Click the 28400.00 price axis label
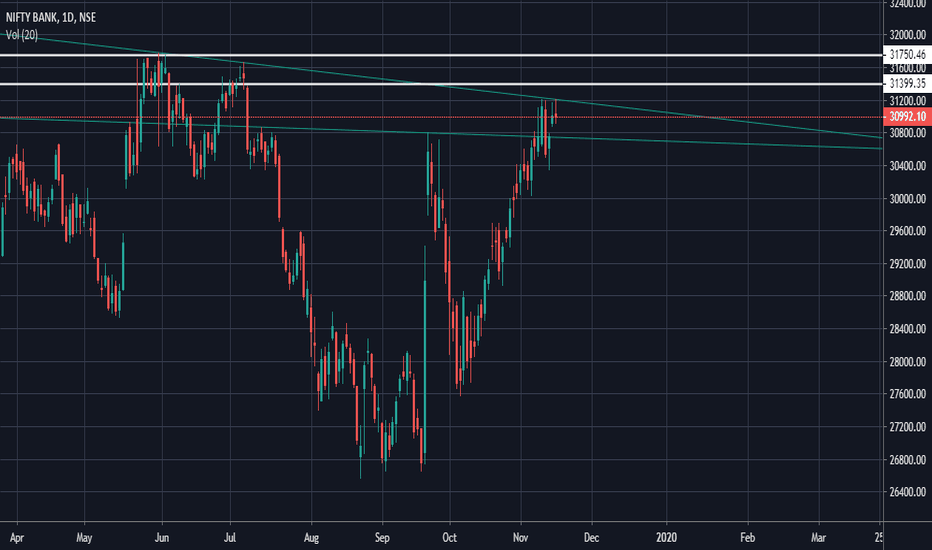This screenshot has width=932, height=550. pyautogui.click(x=907, y=328)
